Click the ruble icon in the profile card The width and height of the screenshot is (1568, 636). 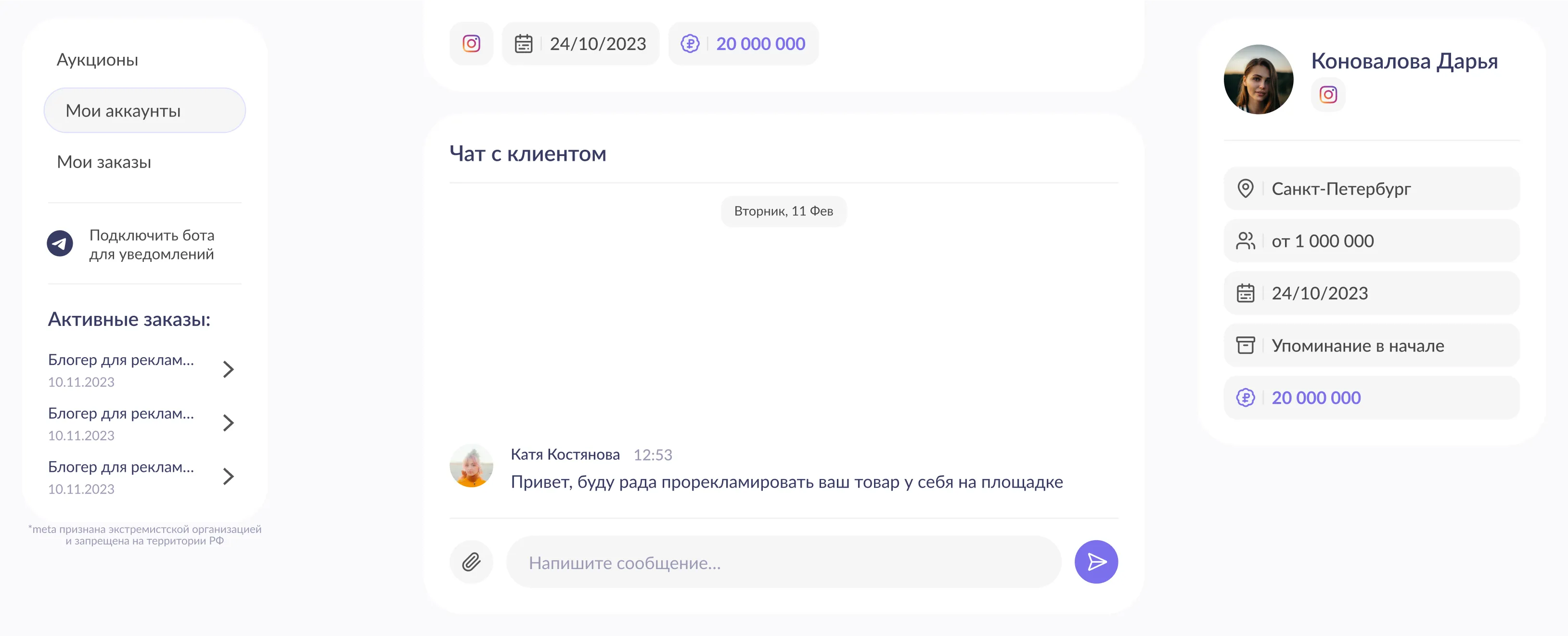click(x=1246, y=398)
